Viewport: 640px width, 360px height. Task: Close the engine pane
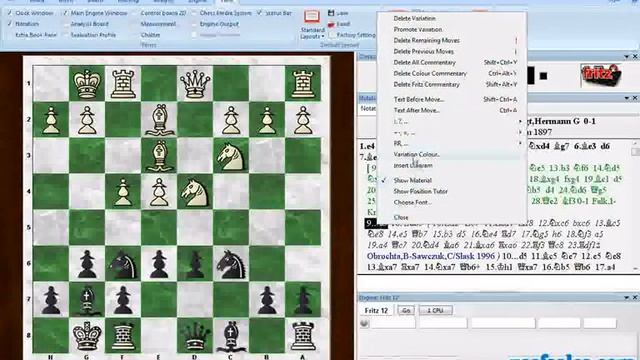635,298
